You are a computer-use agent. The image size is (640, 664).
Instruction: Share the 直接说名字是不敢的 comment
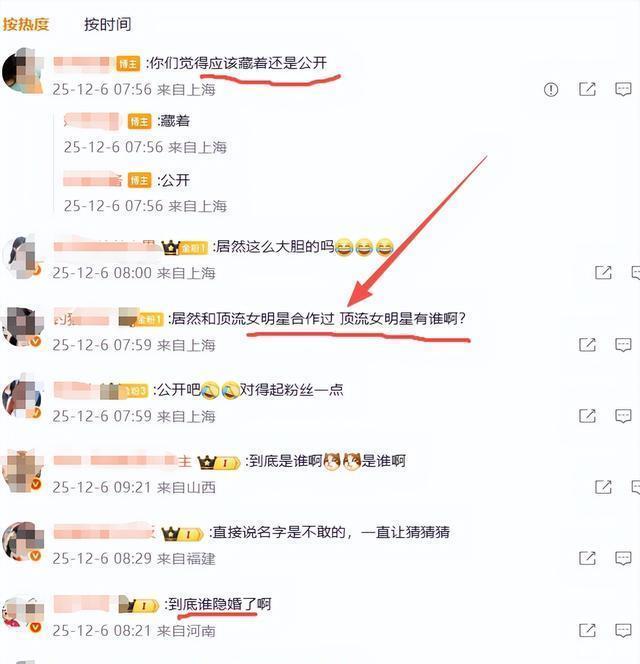coord(587,558)
